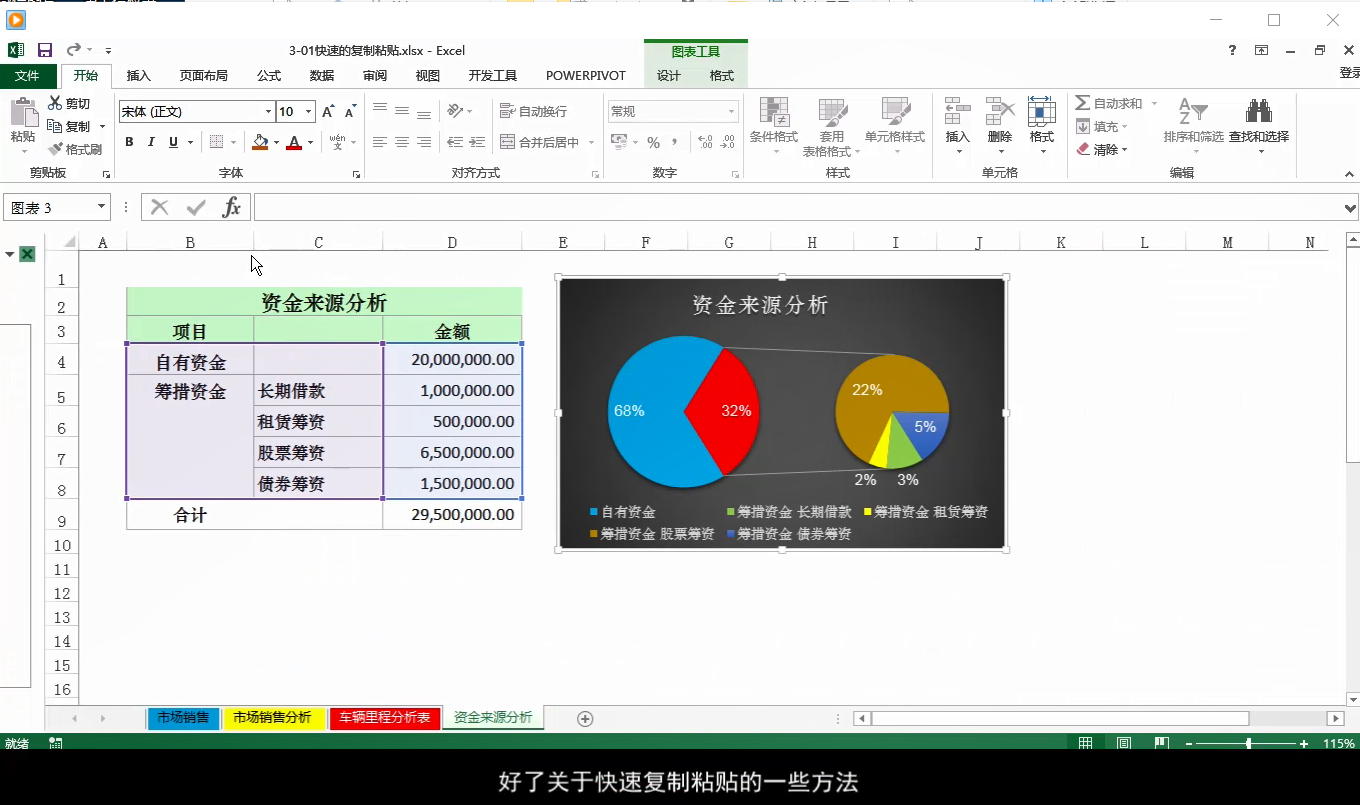Image resolution: width=1360 pixels, height=805 pixels.
Task: Click the Save icon in quick access toolbar
Action: click(x=45, y=50)
